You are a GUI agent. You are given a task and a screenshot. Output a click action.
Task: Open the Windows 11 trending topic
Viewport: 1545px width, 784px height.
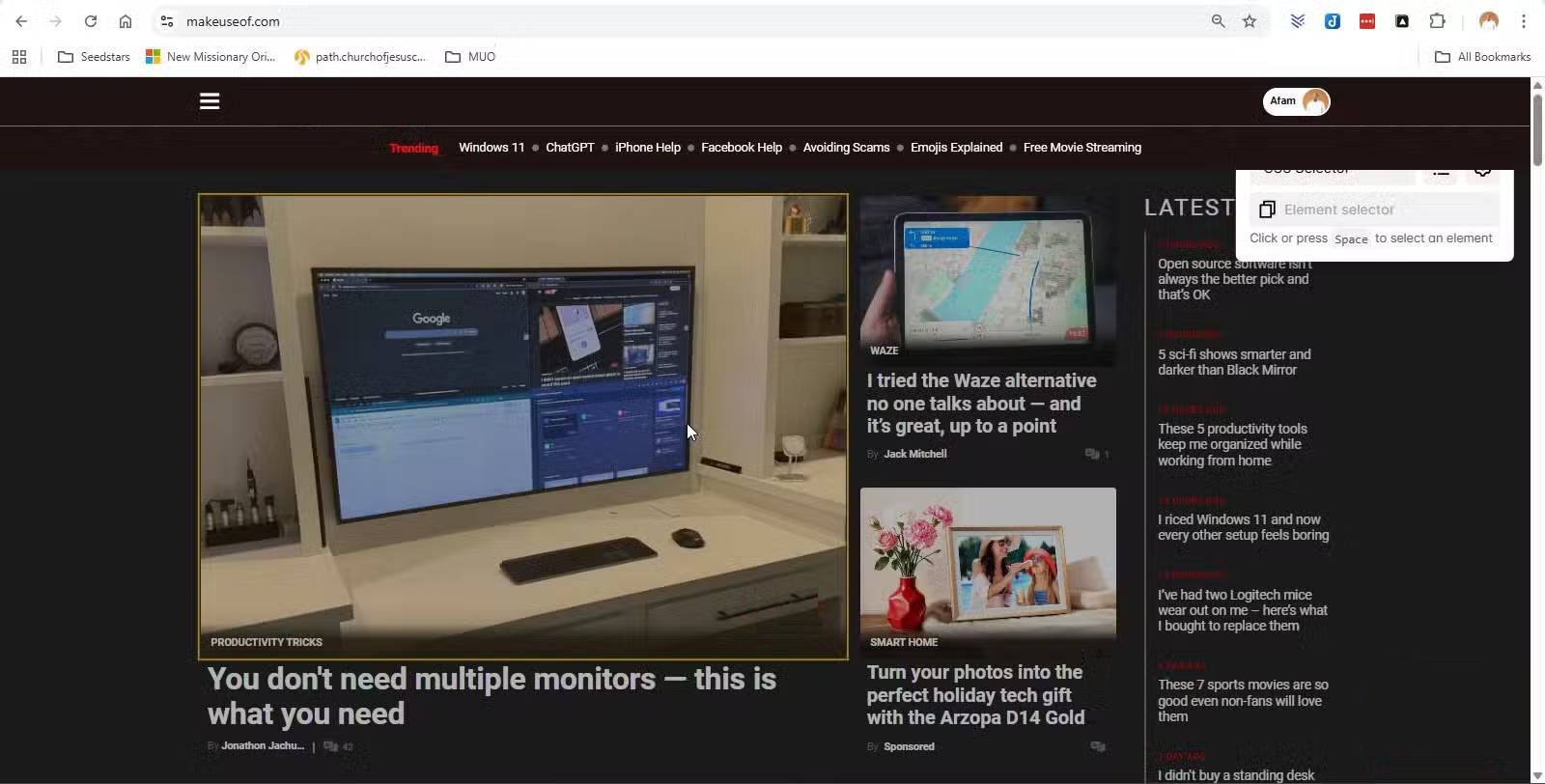coord(492,148)
